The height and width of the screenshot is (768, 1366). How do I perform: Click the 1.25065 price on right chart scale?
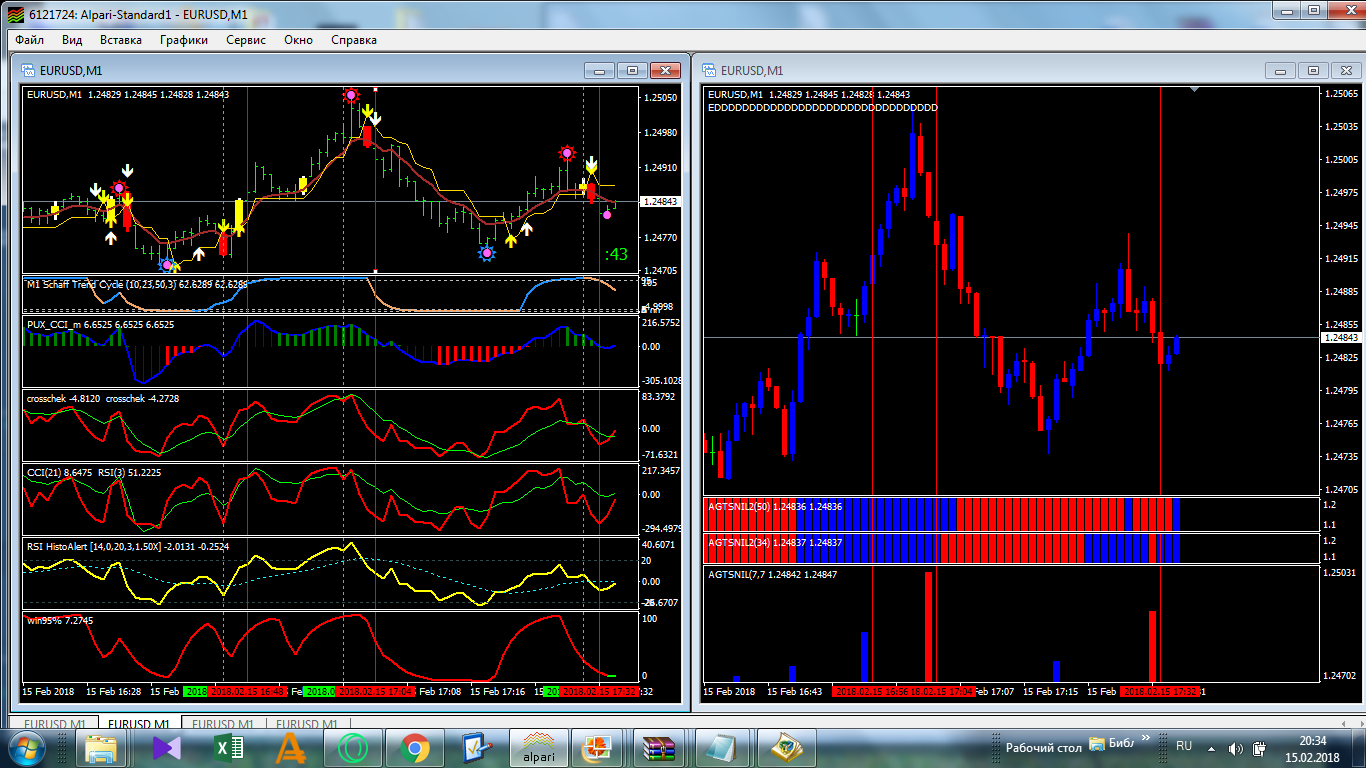pos(1340,94)
